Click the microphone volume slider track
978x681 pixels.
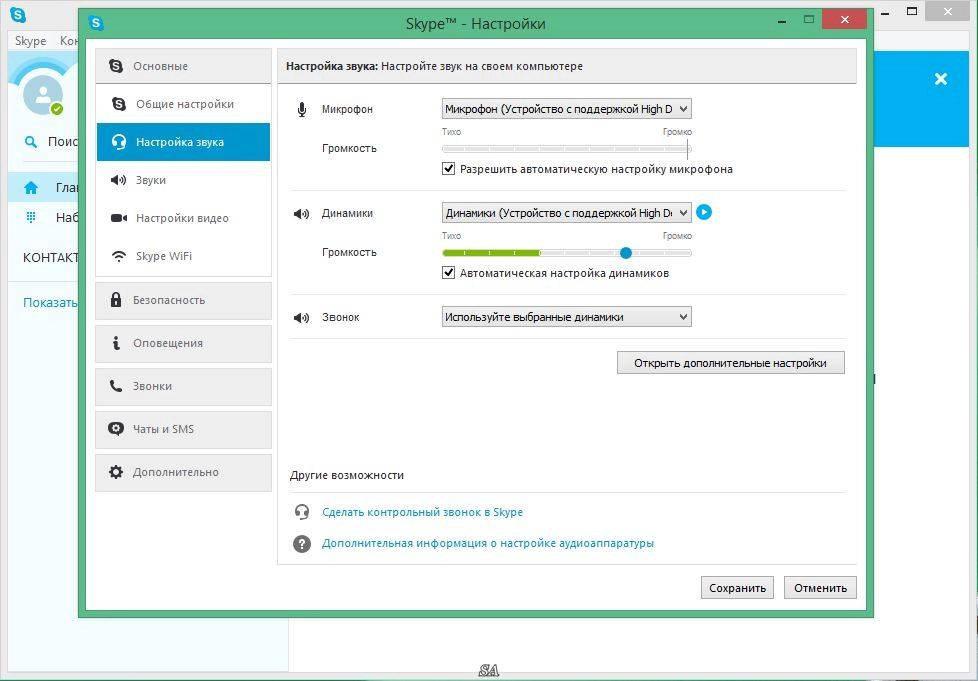[566, 149]
